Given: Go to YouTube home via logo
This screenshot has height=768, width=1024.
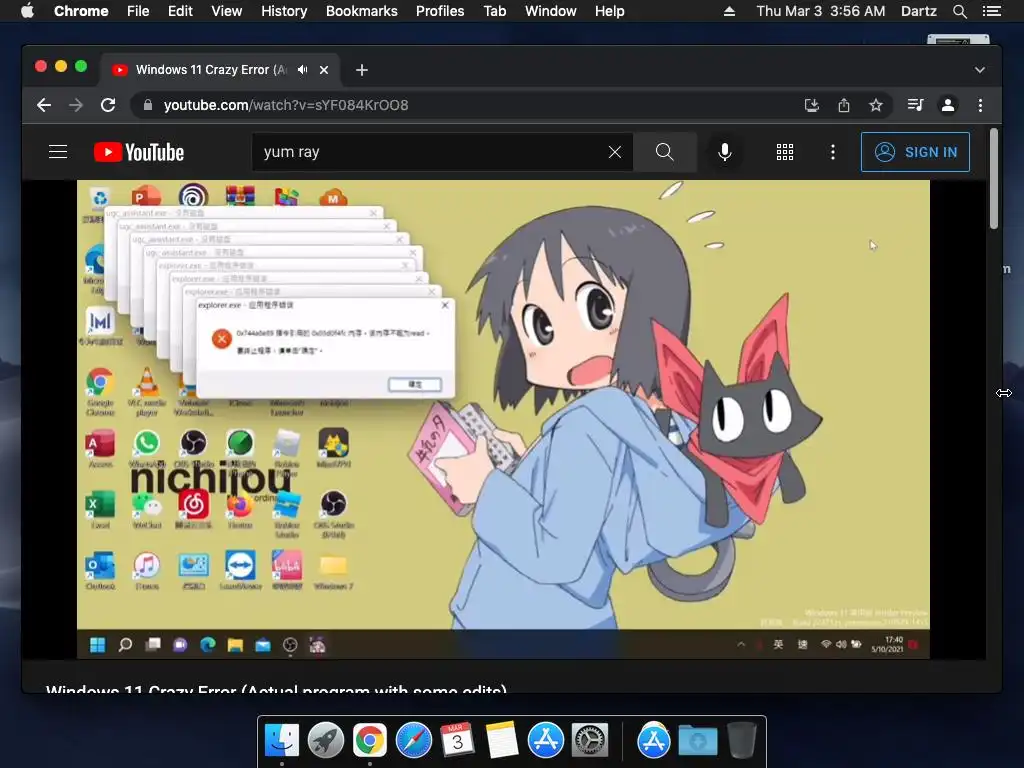Looking at the screenshot, I should pyautogui.click(x=138, y=152).
